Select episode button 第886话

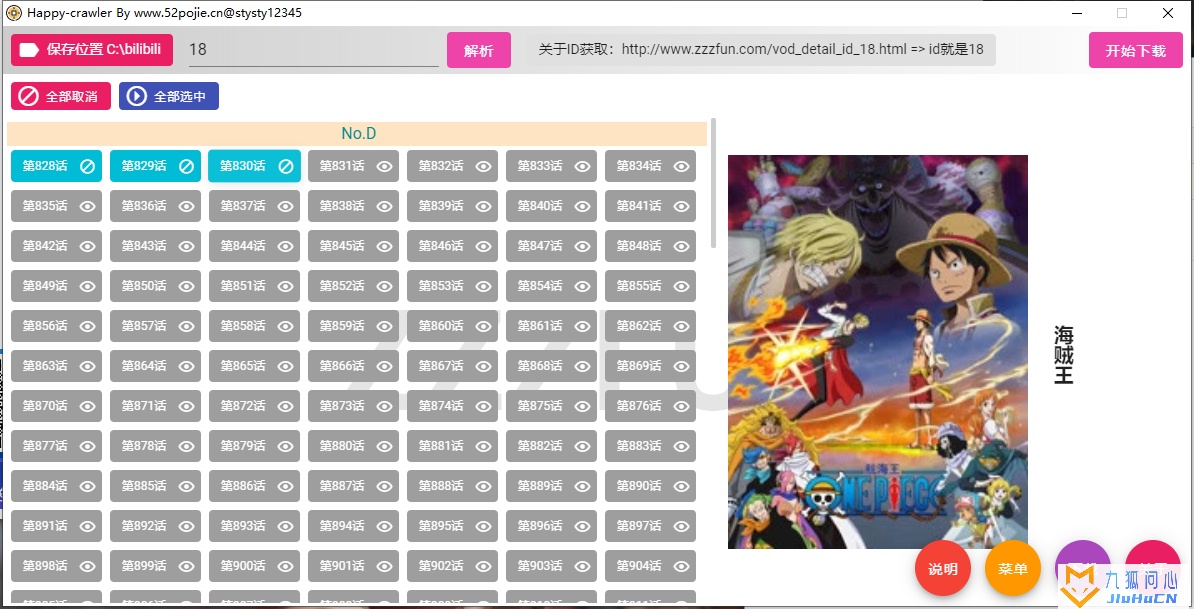(254, 486)
